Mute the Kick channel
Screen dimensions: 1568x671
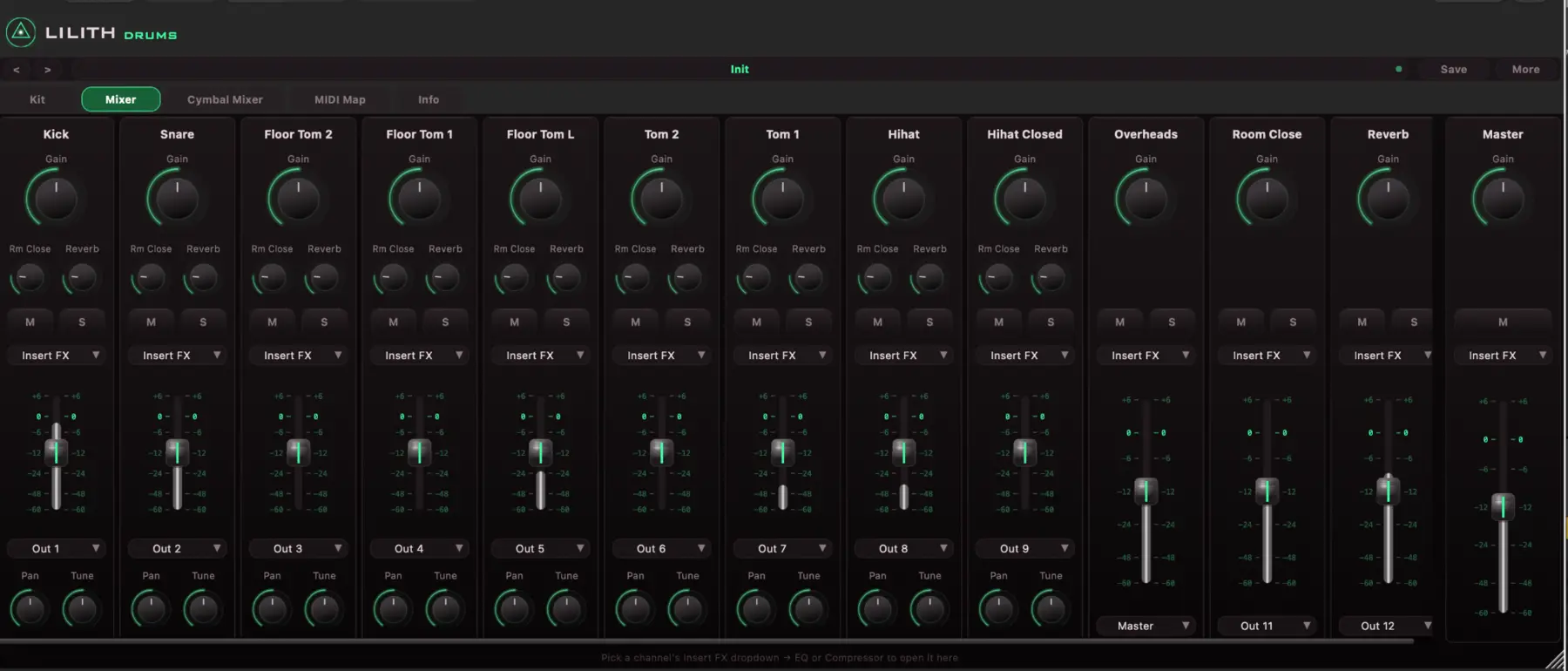point(30,322)
